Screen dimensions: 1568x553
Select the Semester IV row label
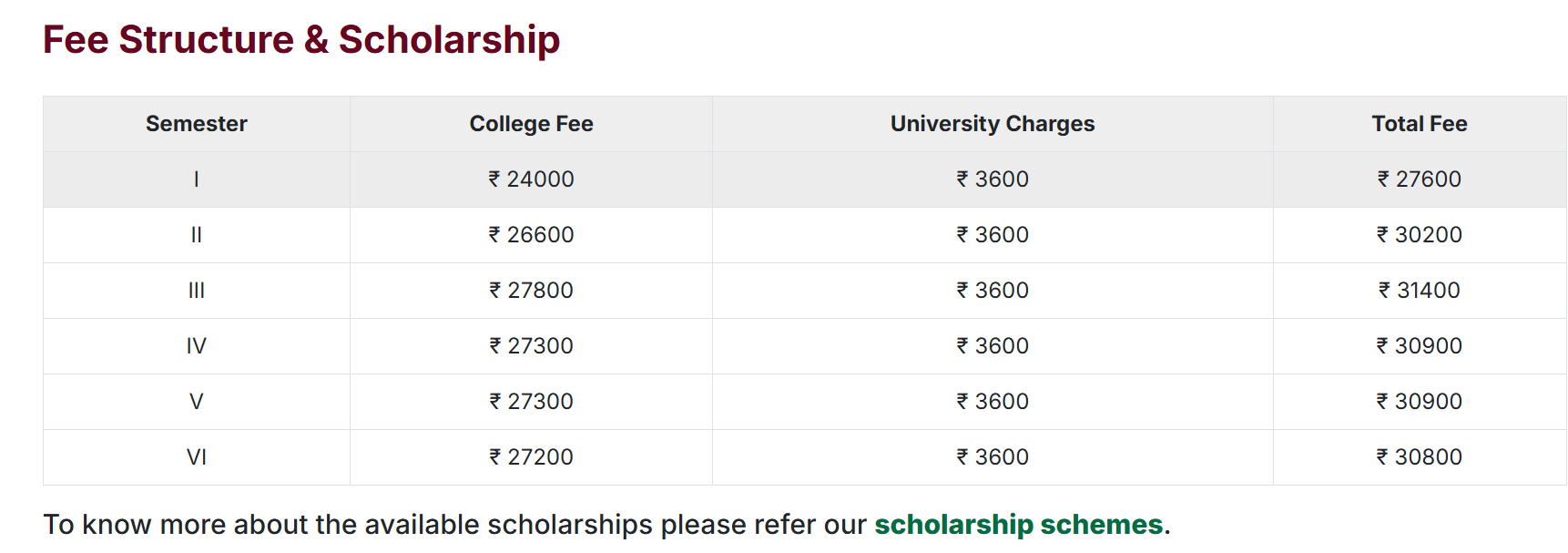(x=197, y=346)
